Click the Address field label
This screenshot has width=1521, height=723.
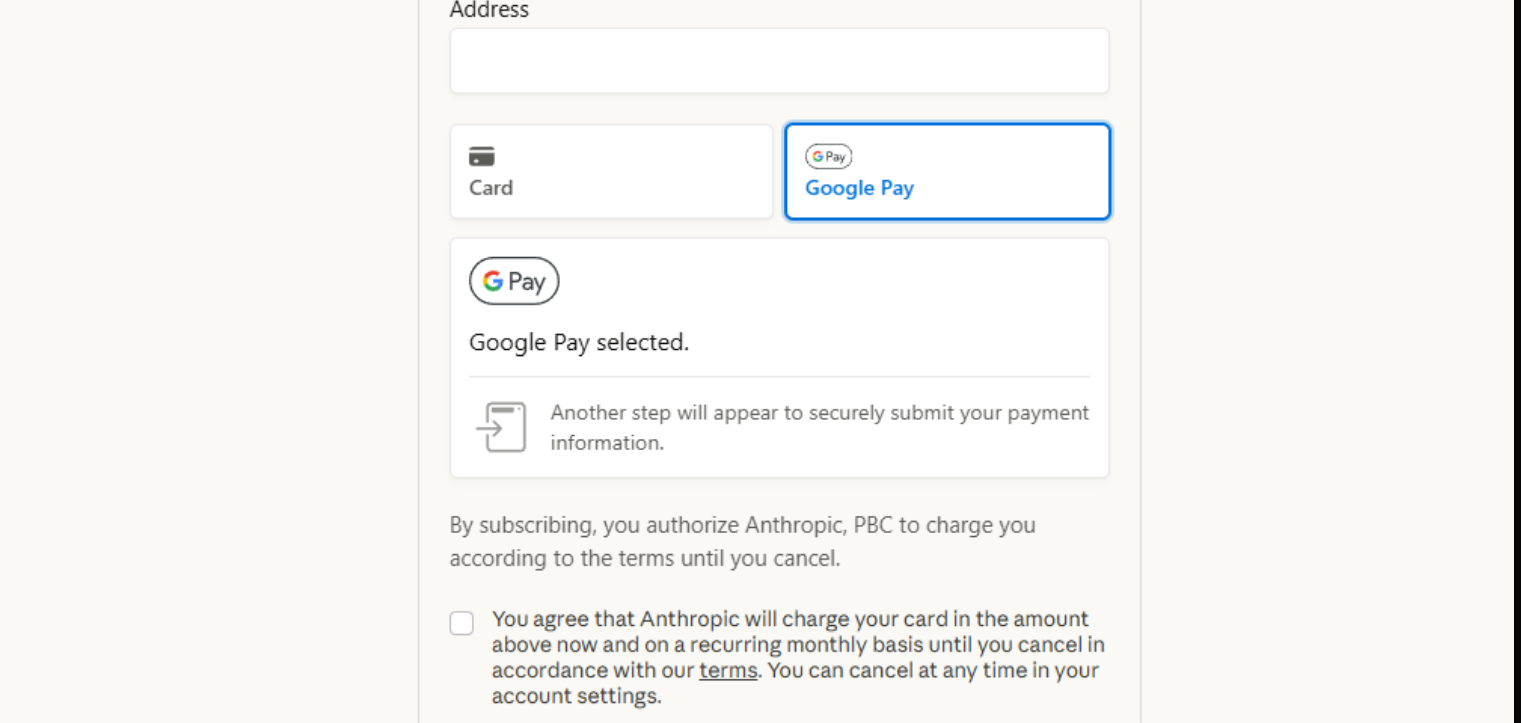(489, 11)
